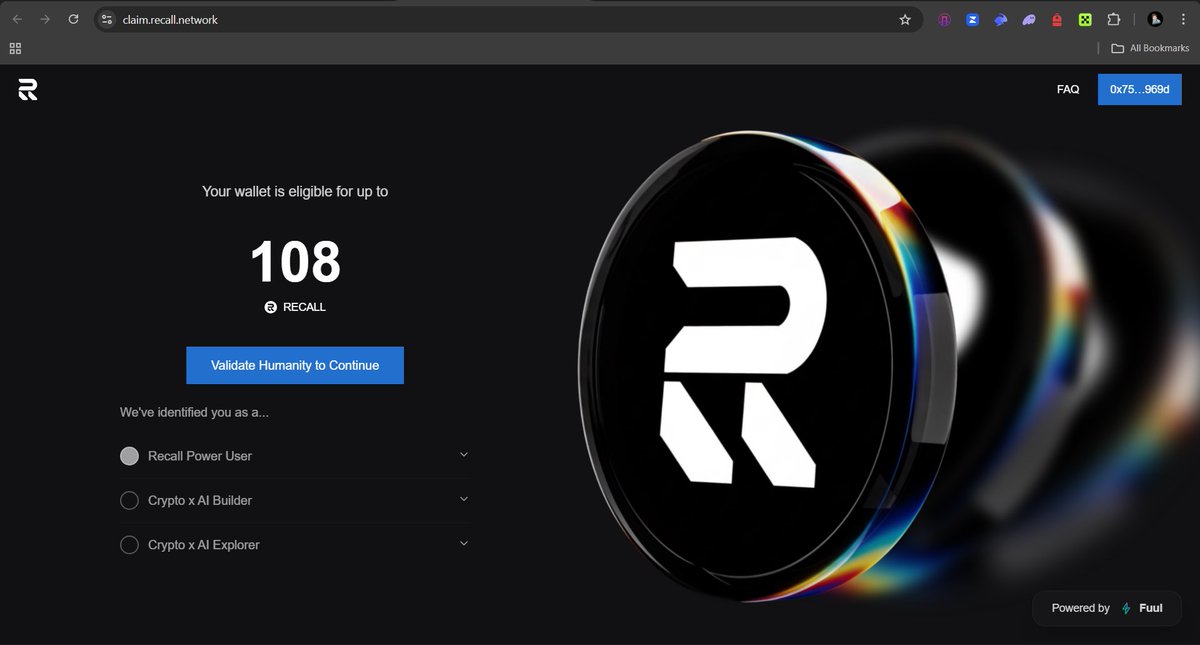
Task: Click the 108 token amount
Action: (x=295, y=262)
